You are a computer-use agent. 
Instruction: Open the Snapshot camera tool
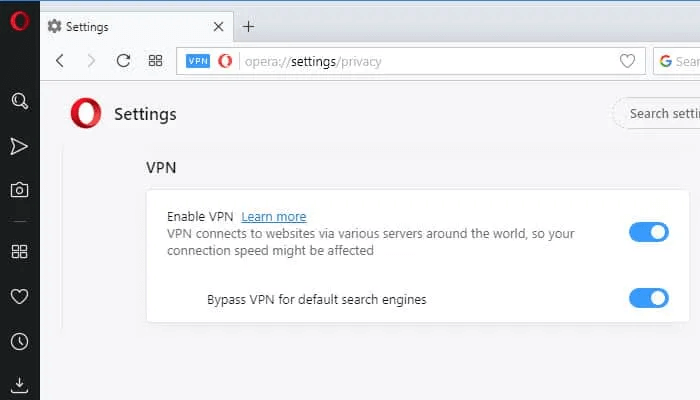point(19,190)
